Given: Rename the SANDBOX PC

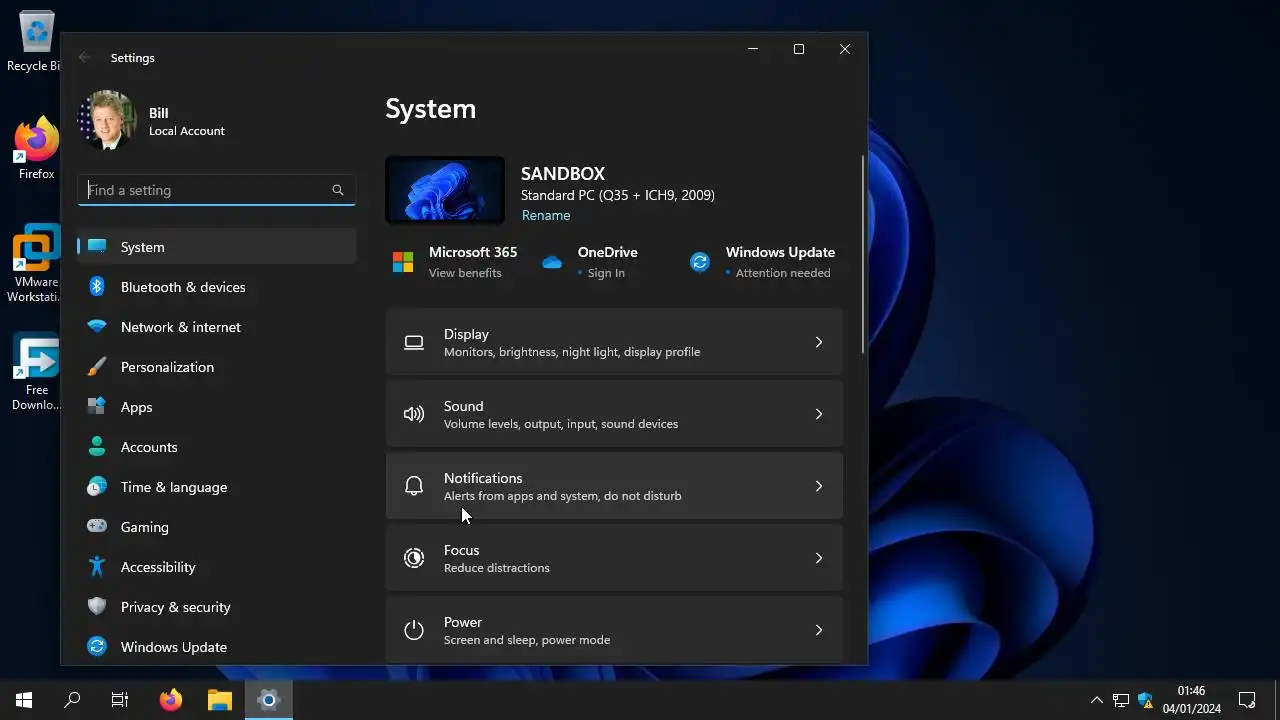Looking at the screenshot, I should pos(546,215).
